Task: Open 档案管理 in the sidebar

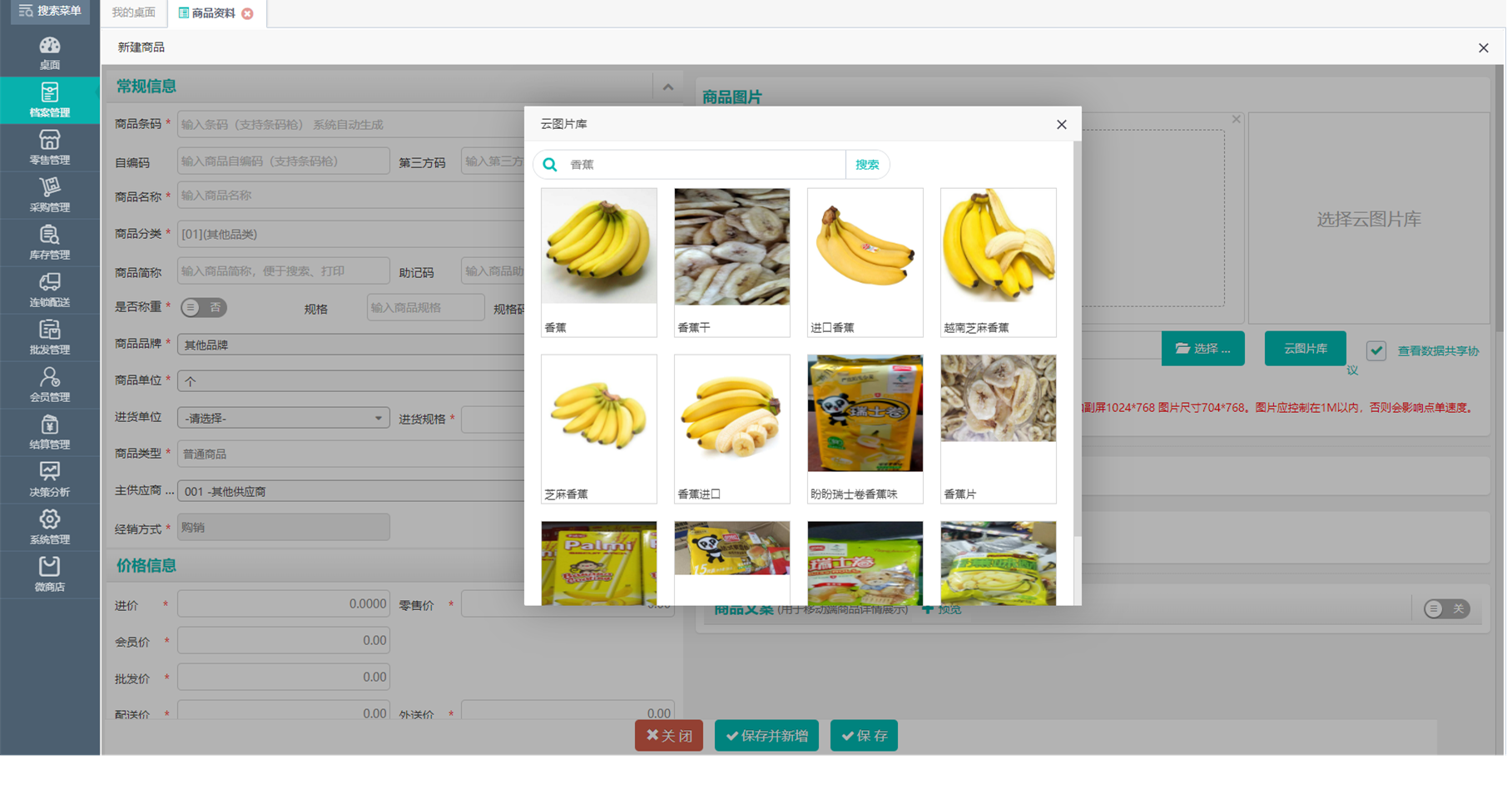Action: coord(49,100)
